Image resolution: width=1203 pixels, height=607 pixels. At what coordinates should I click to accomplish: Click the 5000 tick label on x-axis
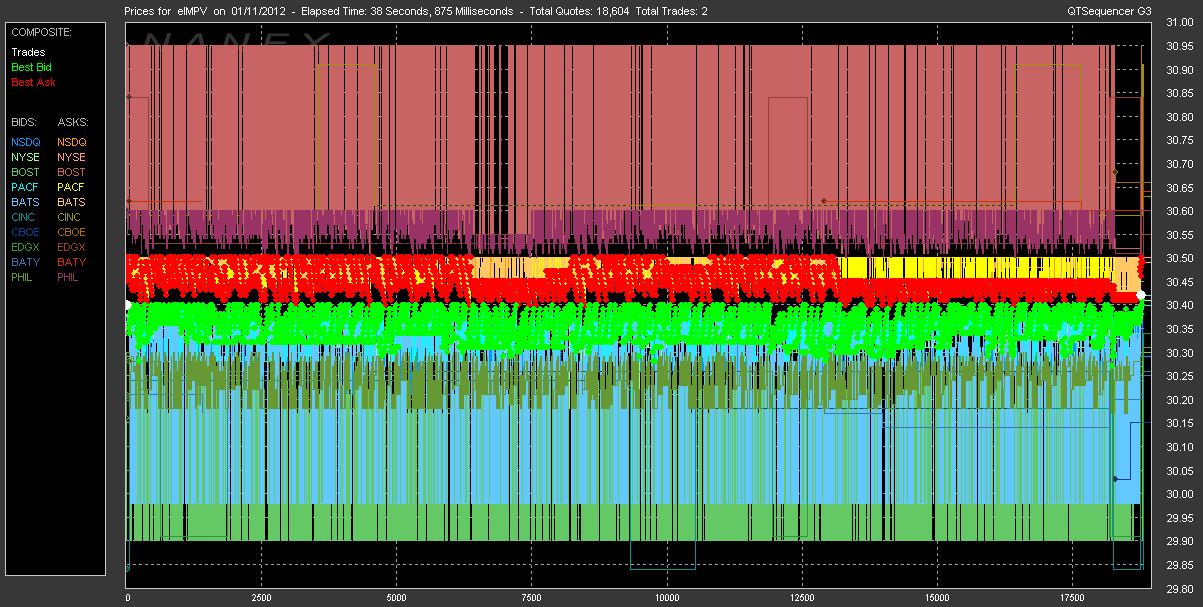(x=396, y=598)
